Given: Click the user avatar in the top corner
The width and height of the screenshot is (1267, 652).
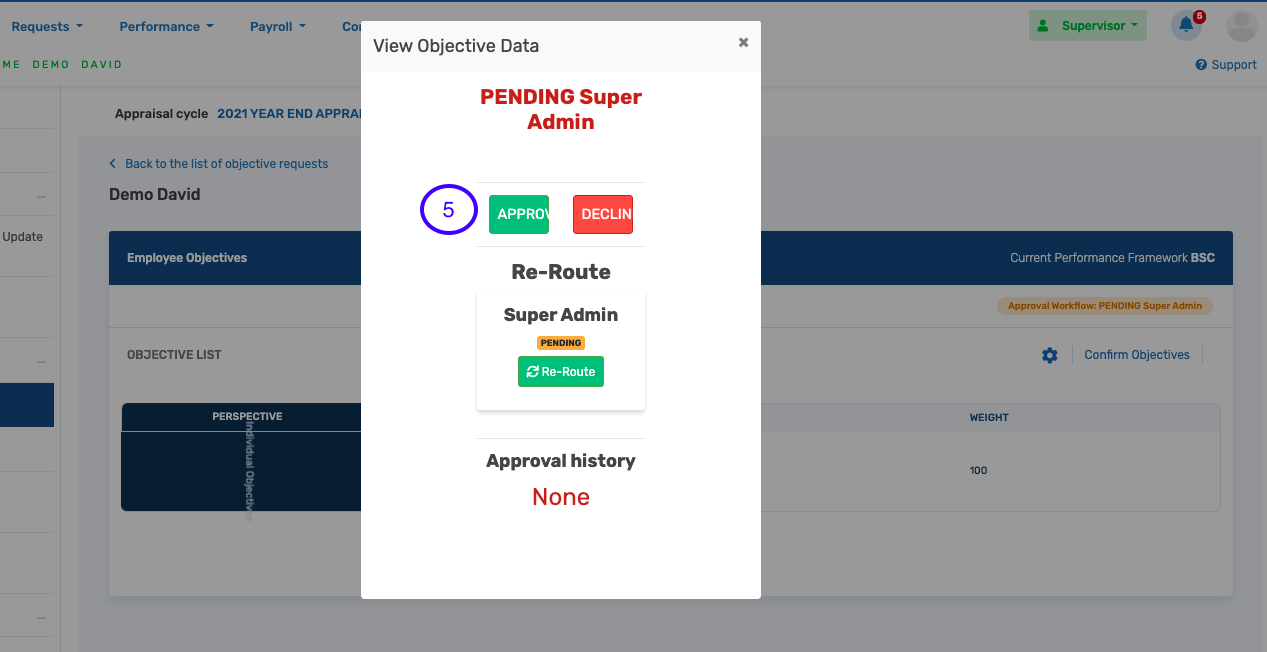Looking at the screenshot, I should pos(1241,26).
